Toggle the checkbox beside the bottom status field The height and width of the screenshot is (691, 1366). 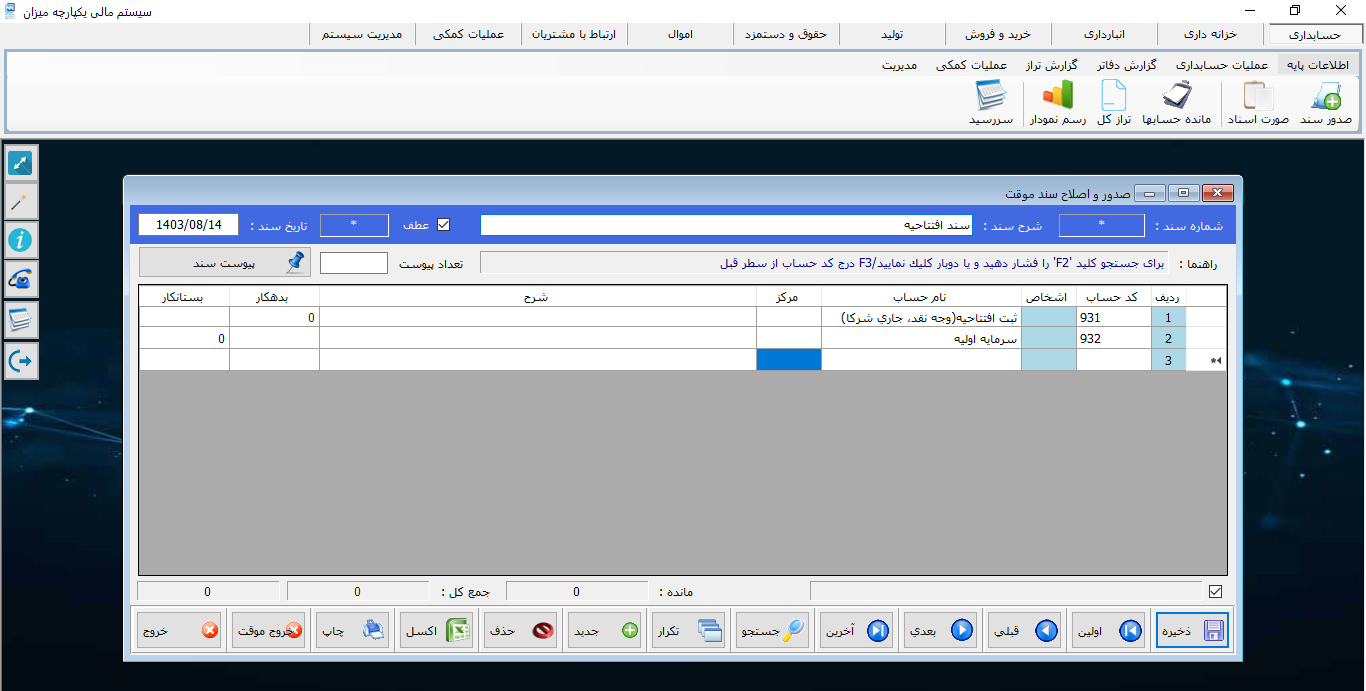click(x=1215, y=591)
